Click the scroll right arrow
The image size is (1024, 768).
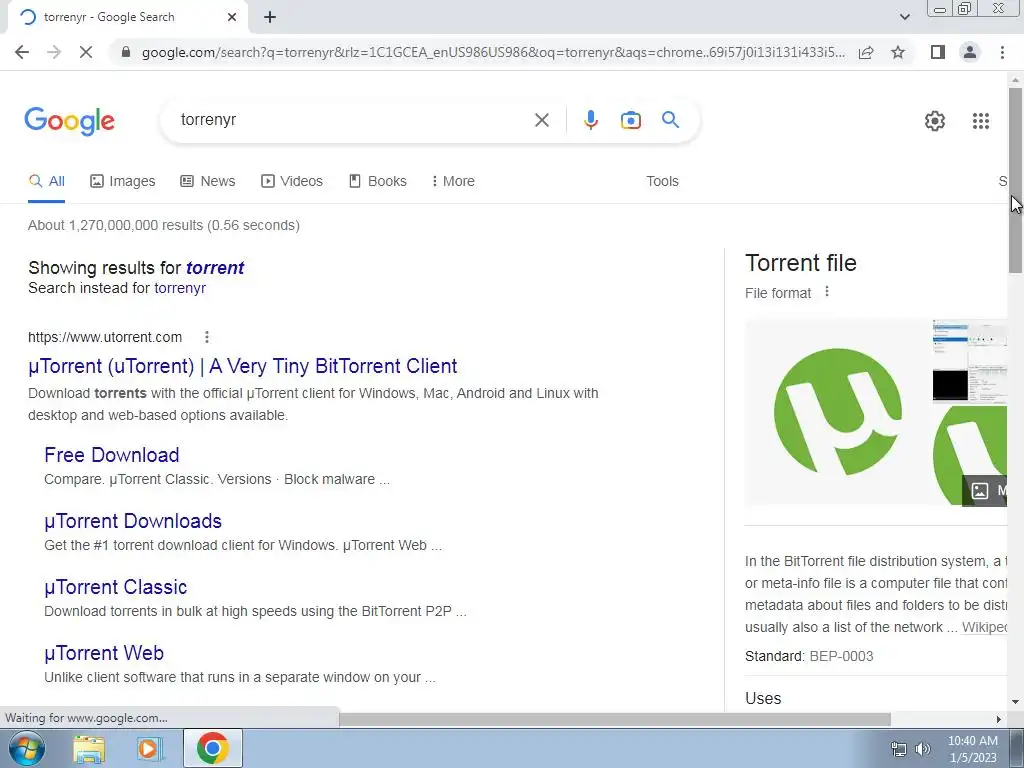click(x=999, y=719)
